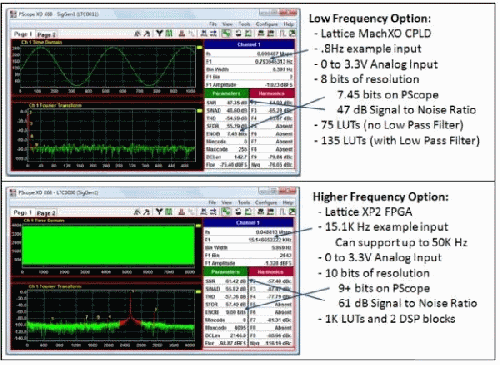
Task: Click Fourier transform spike in bottom window
Action: 131,308
